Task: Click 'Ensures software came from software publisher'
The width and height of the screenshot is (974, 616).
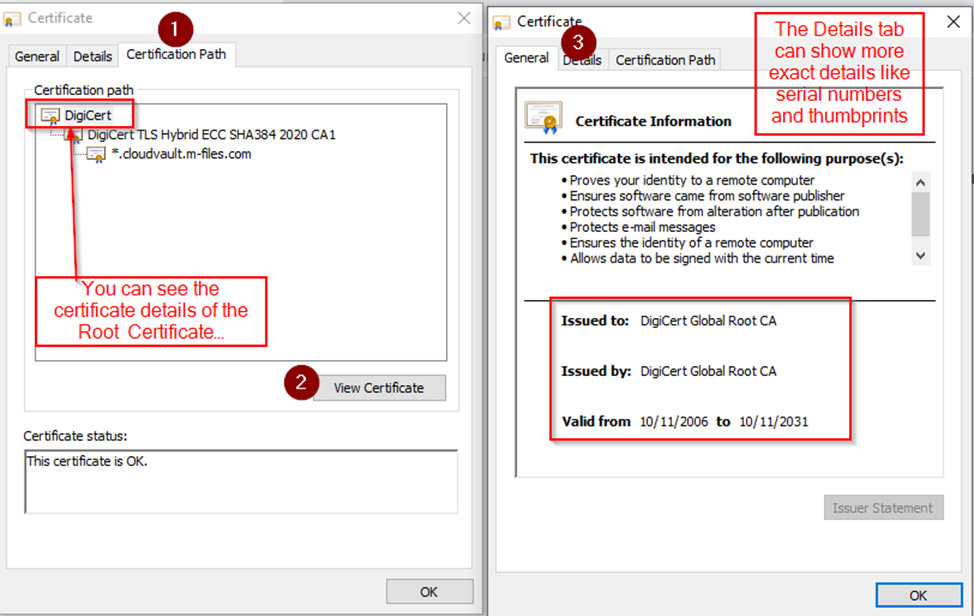Action: pos(707,196)
